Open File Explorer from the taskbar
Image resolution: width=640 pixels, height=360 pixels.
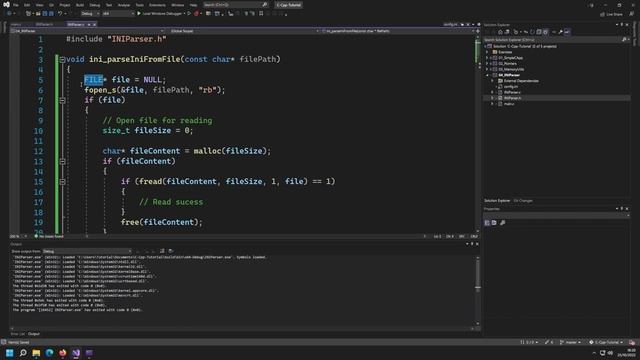tap(36, 353)
